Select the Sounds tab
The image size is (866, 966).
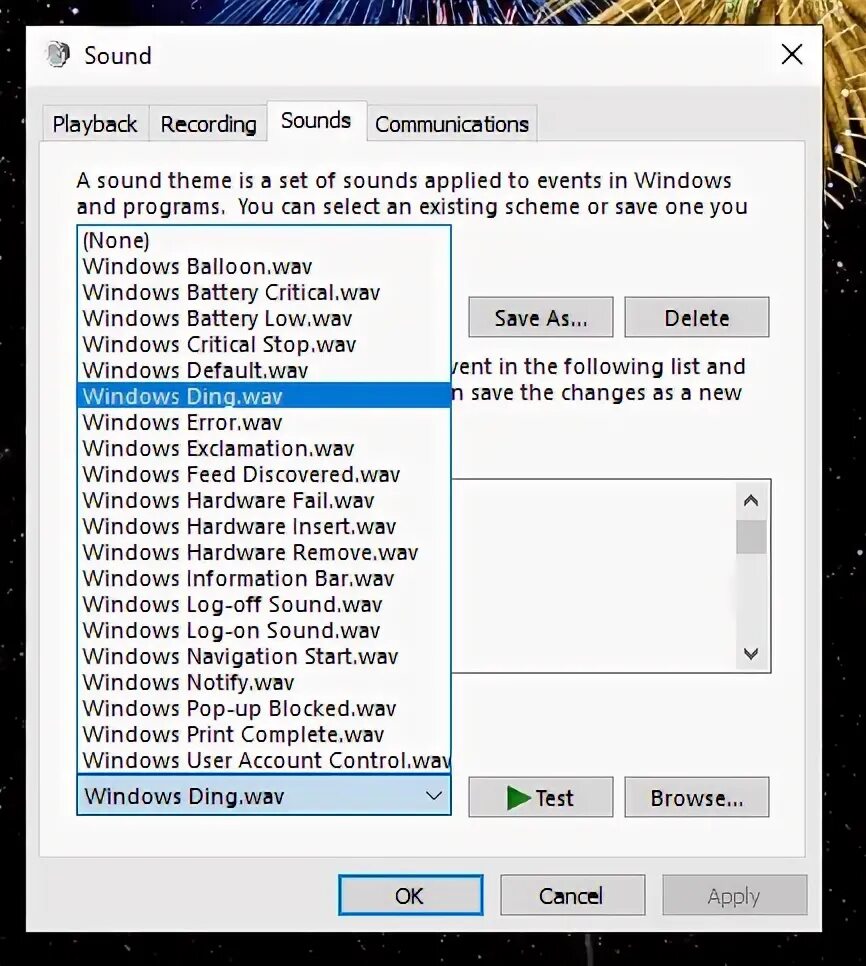coord(315,120)
